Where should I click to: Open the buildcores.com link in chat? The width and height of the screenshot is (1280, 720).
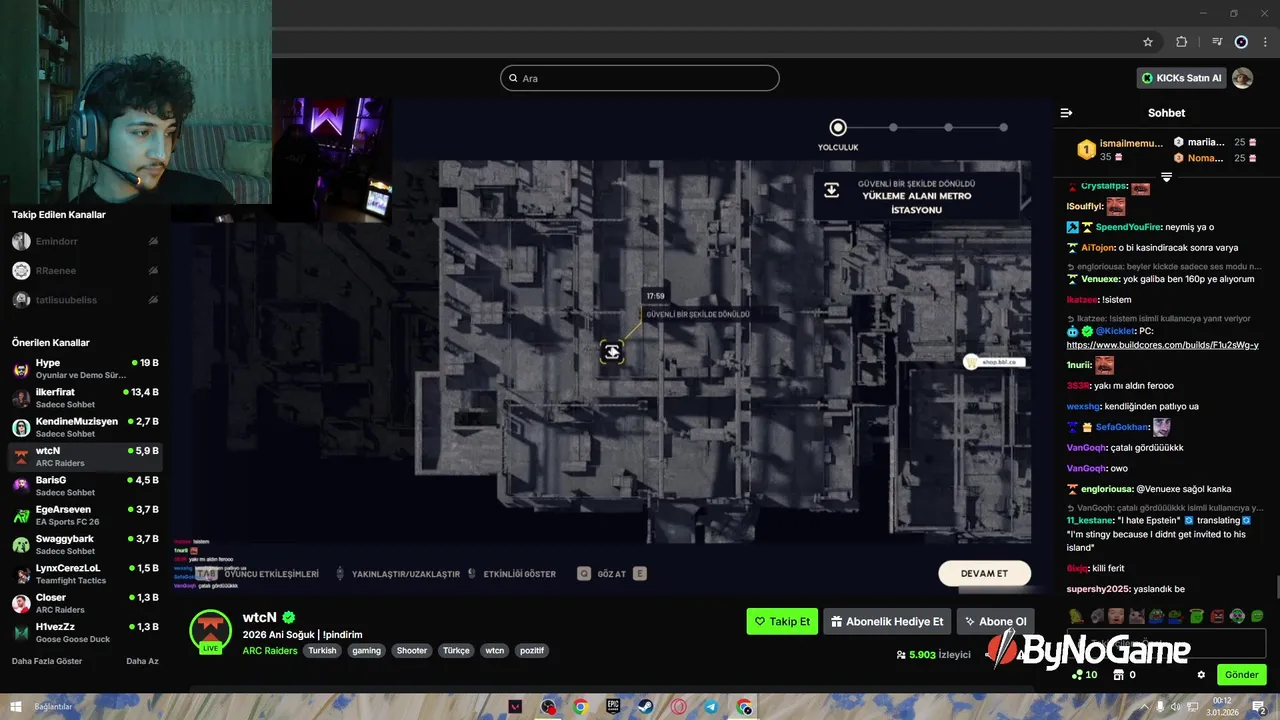1162,345
